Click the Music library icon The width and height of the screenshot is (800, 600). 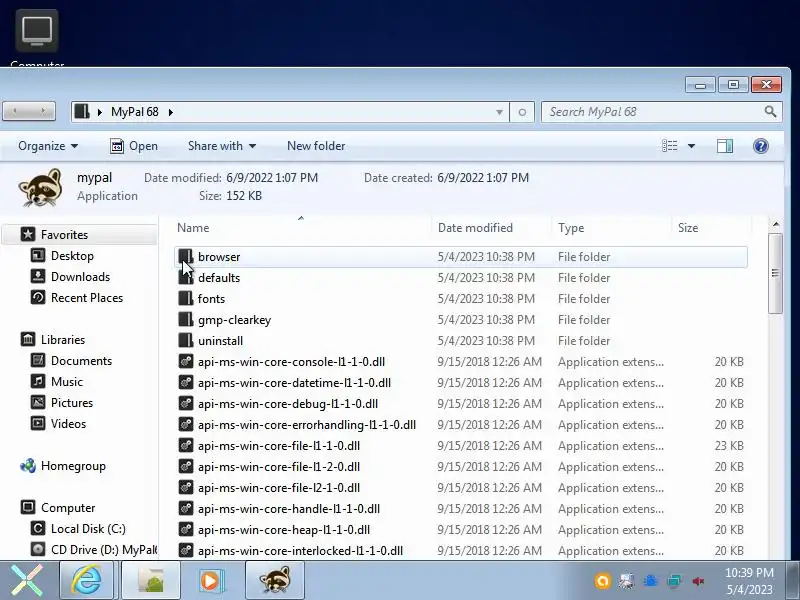[x=38, y=381]
